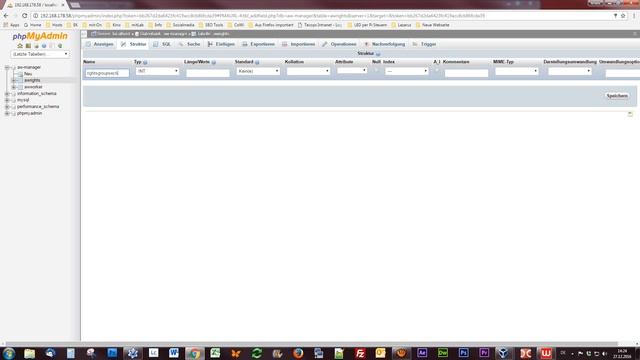Viewport: 640px width, 360px height.
Task: Click the Windows Start button
Action: (x=9, y=353)
